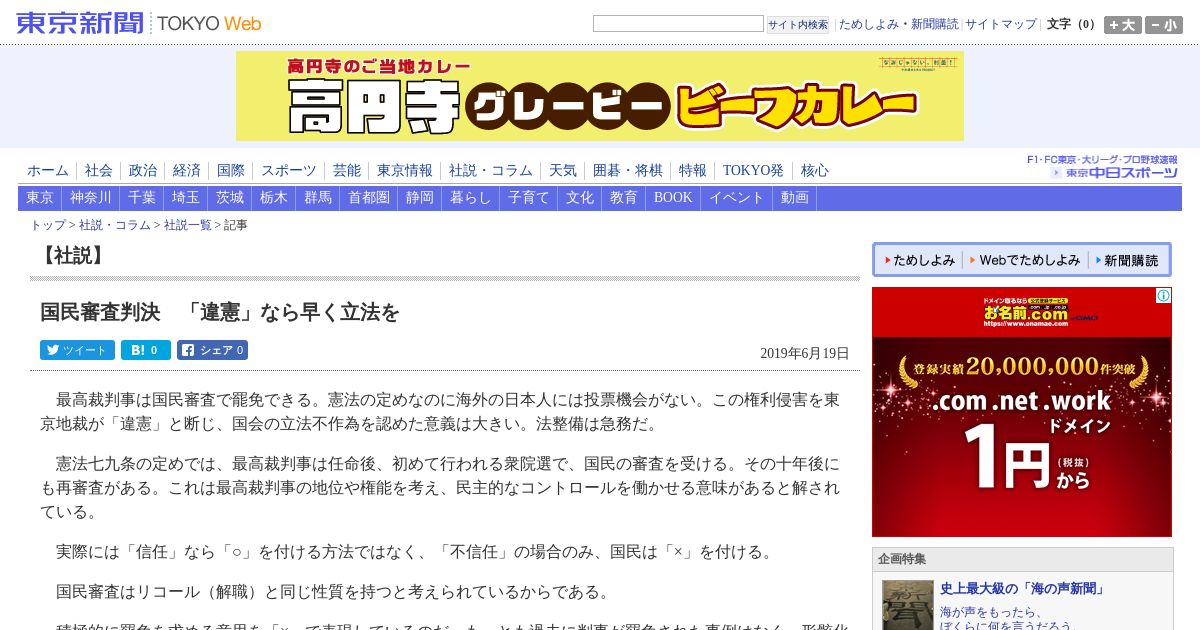The width and height of the screenshot is (1200, 630).
Task: Select the 暮らし tab
Action: 471,198
